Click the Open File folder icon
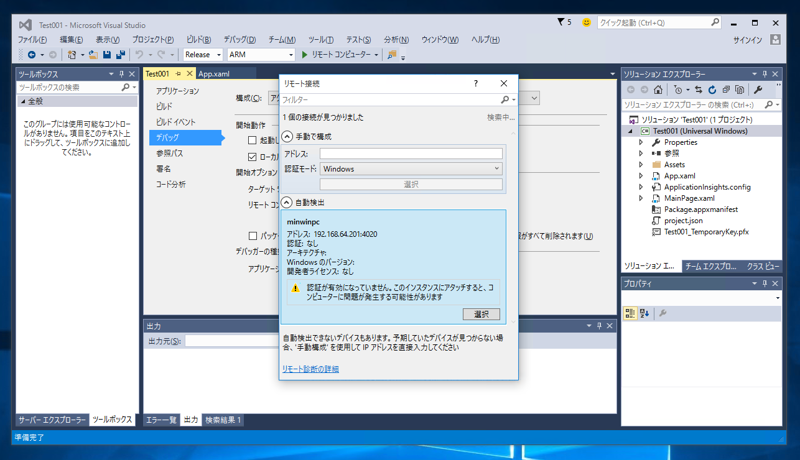 [93, 55]
